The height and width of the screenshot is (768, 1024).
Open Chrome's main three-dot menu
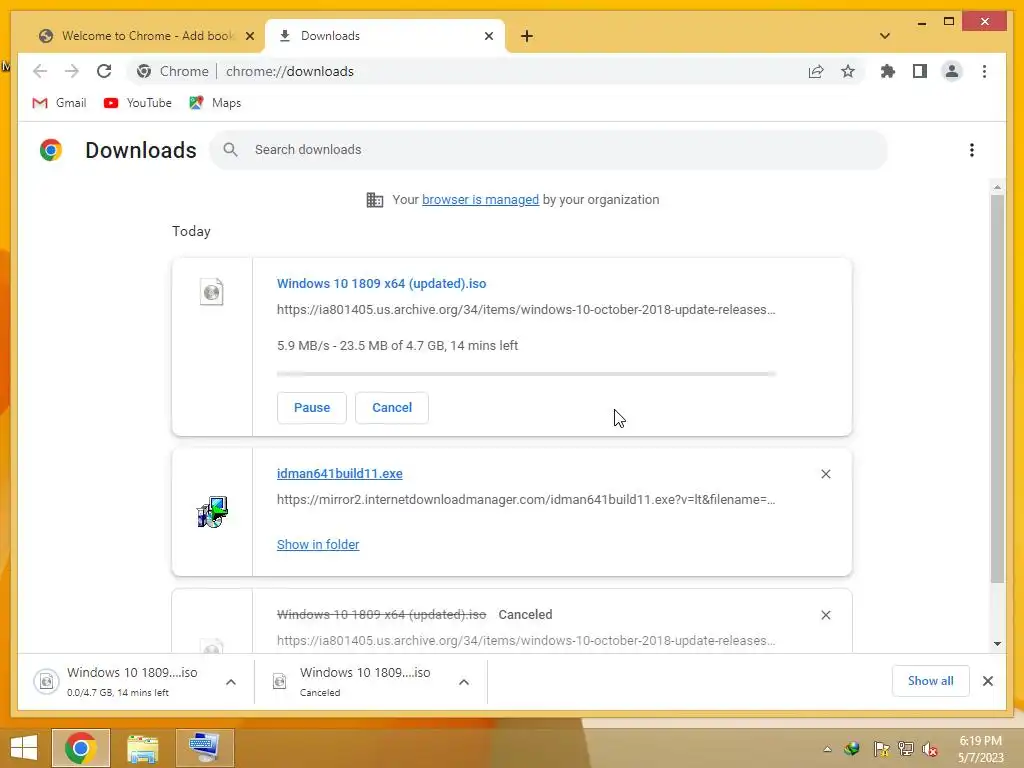coord(984,71)
